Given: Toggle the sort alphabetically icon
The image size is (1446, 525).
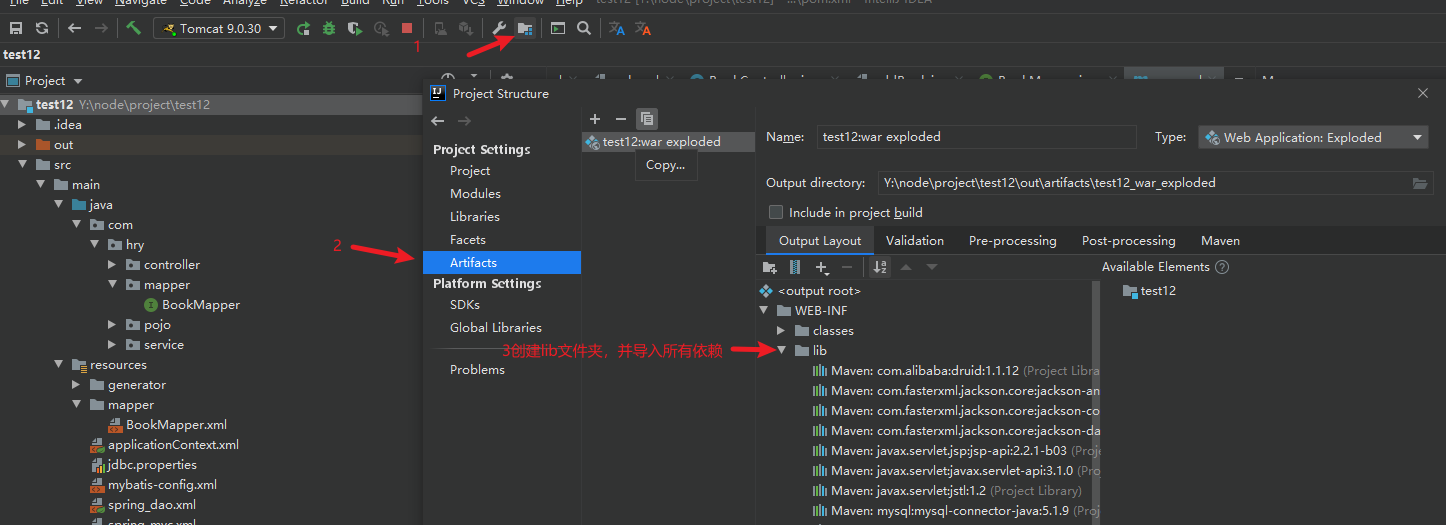Looking at the screenshot, I should click(880, 267).
